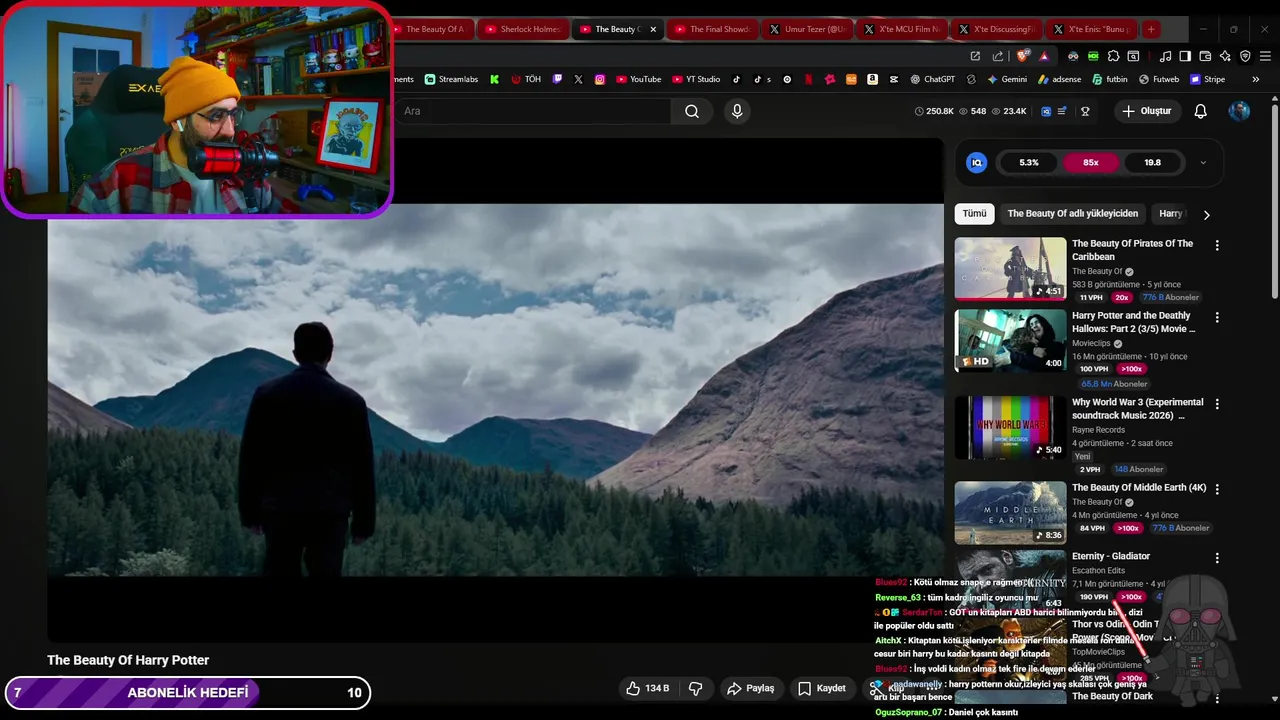The width and height of the screenshot is (1280, 720).
Task: Click the blue IQ logo in stats bar
Action: (977, 162)
